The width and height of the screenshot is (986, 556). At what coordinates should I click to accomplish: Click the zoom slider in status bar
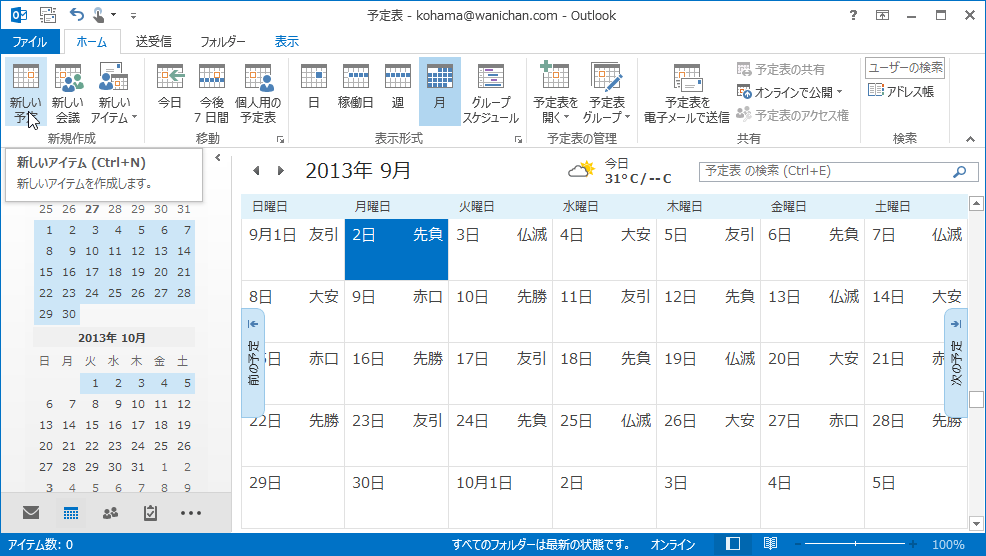click(855, 544)
